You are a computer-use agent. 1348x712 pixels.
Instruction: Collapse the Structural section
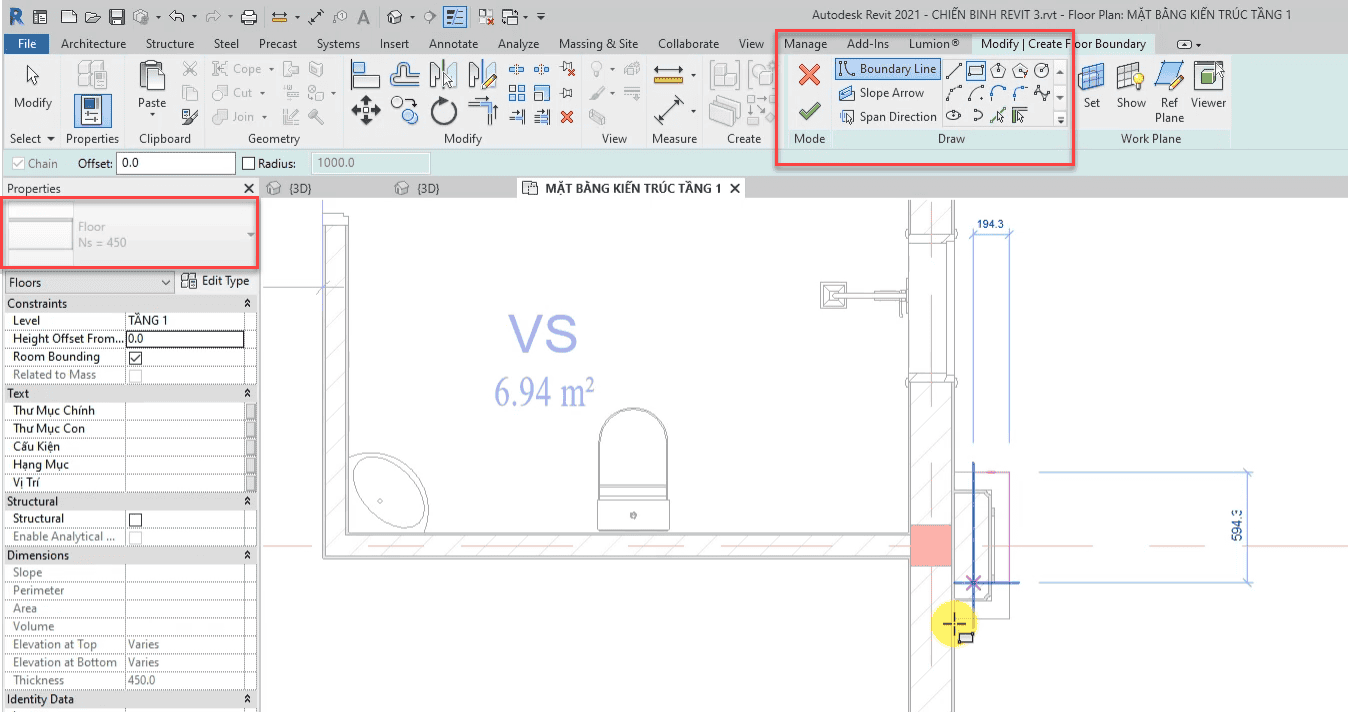pyautogui.click(x=248, y=501)
